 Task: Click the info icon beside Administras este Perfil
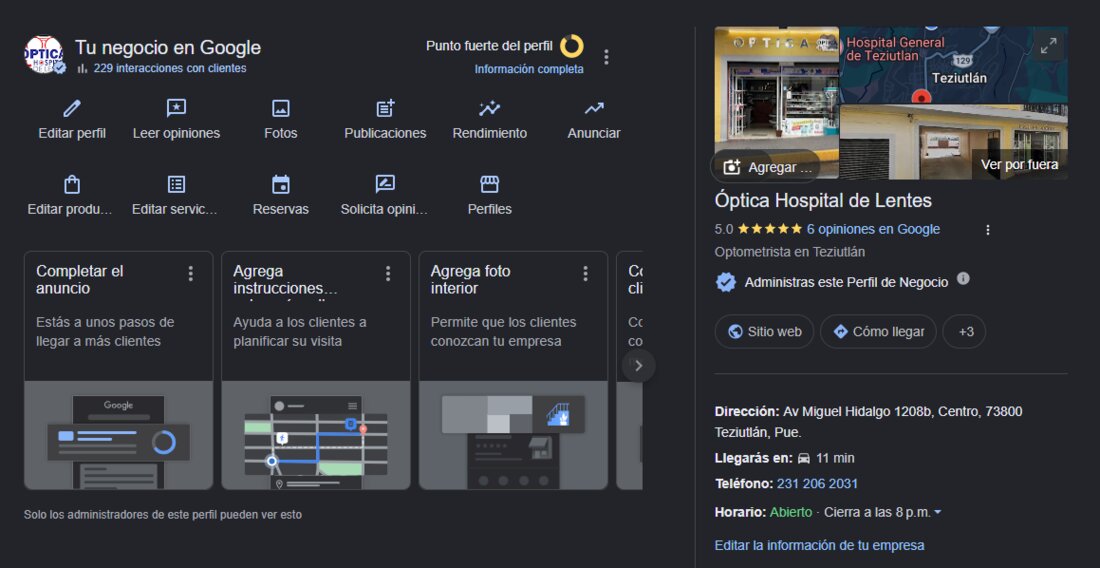tap(963, 278)
